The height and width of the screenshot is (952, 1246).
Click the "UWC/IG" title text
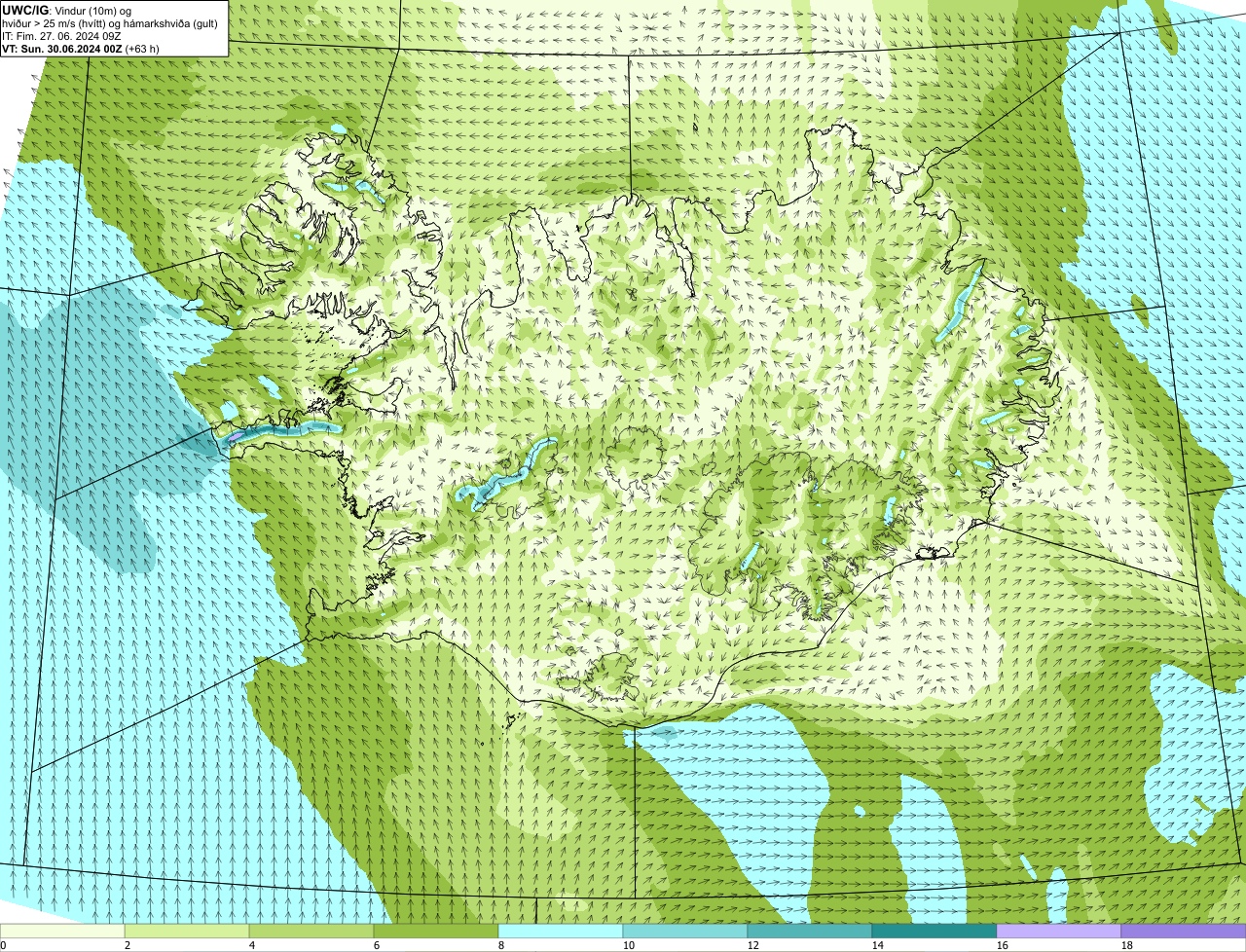click(x=24, y=10)
